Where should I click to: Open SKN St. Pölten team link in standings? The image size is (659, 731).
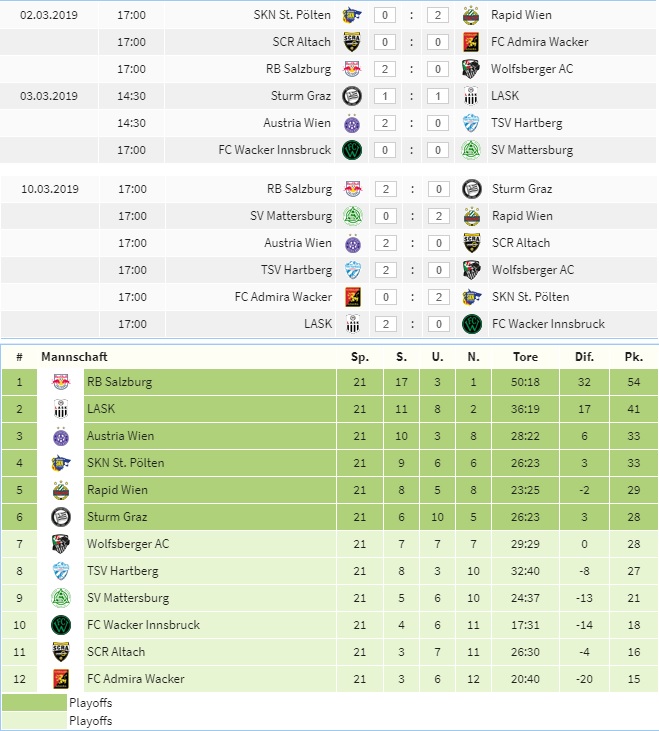tap(125, 463)
